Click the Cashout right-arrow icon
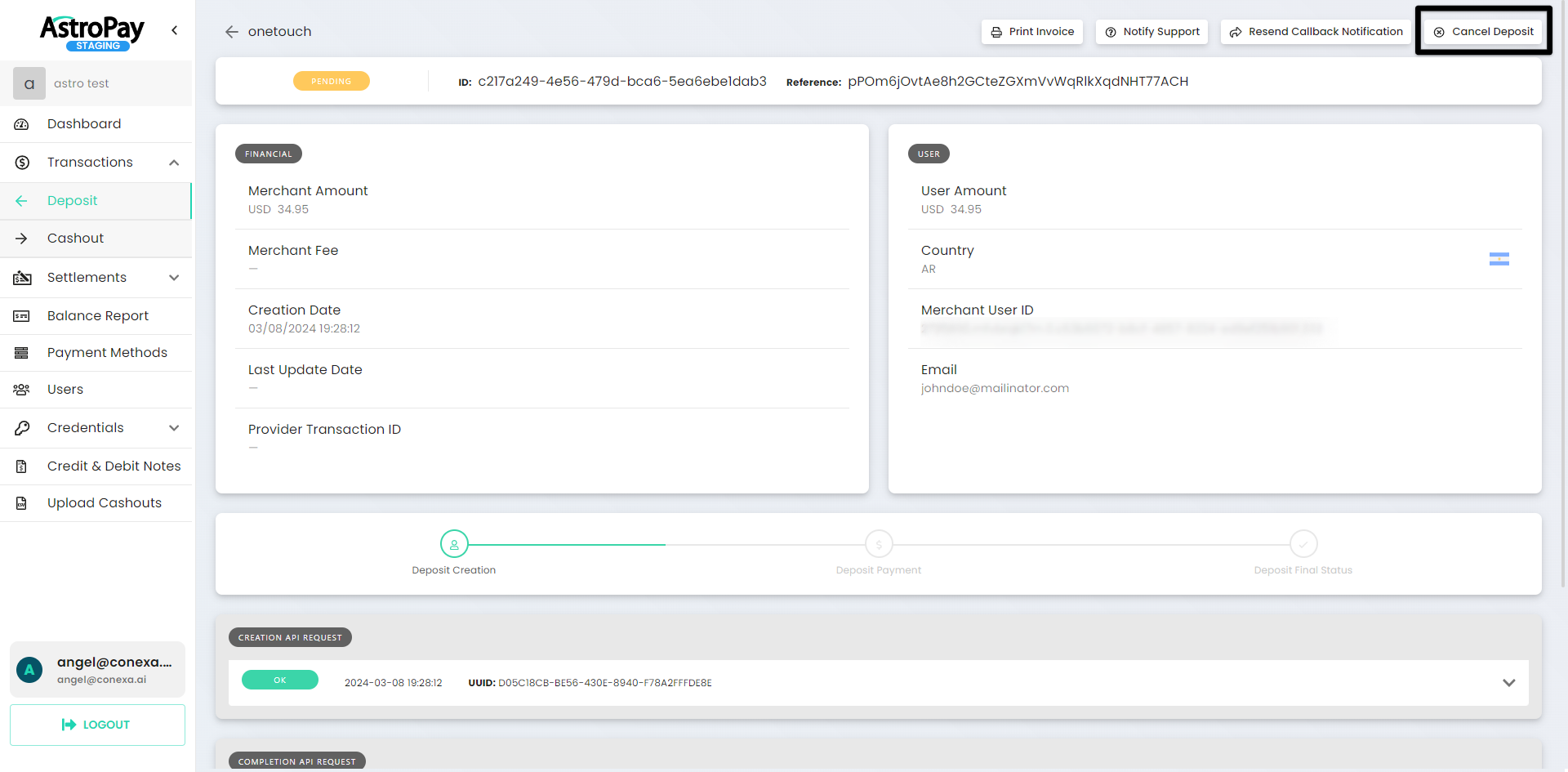This screenshot has height=772, width=1568. 21,239
